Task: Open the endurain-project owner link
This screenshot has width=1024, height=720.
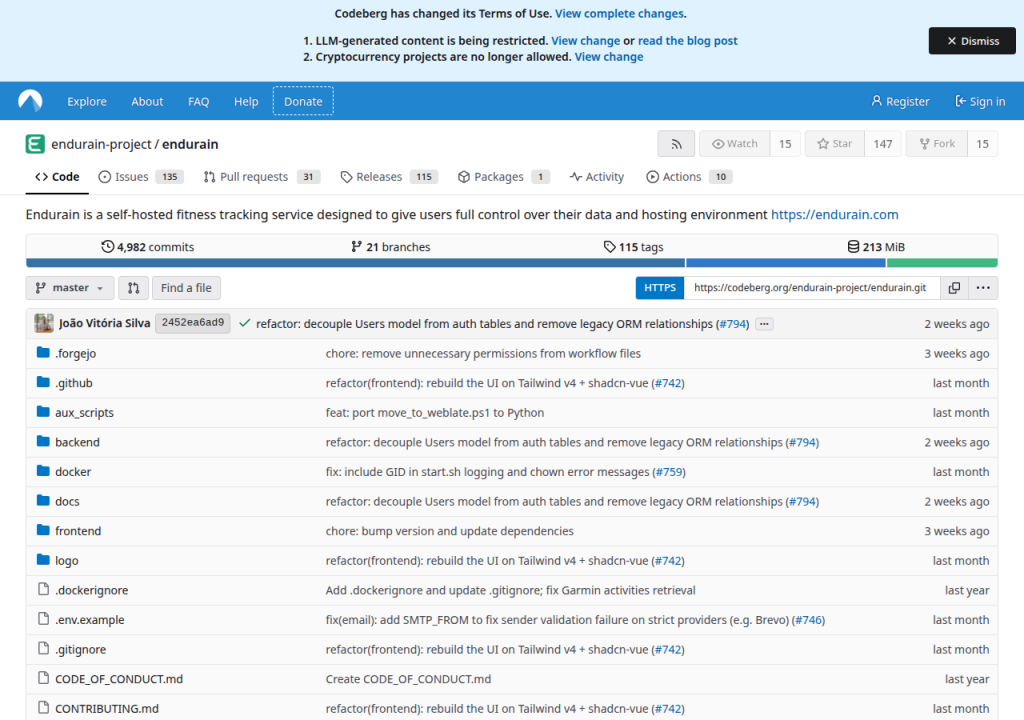Action: pyautogui.click(x=101, y=144)
